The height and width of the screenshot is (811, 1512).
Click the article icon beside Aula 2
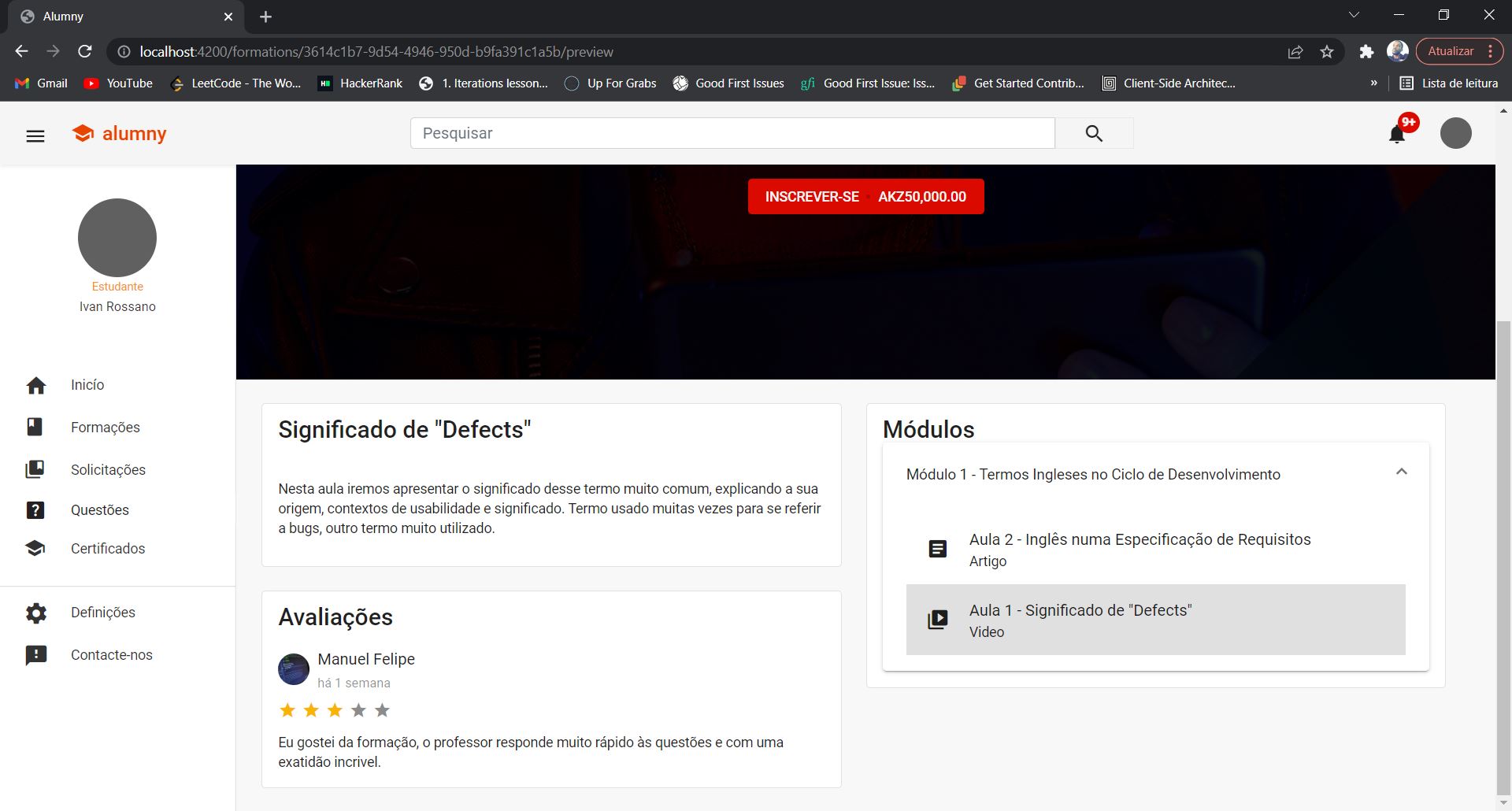tap(937, 549)
